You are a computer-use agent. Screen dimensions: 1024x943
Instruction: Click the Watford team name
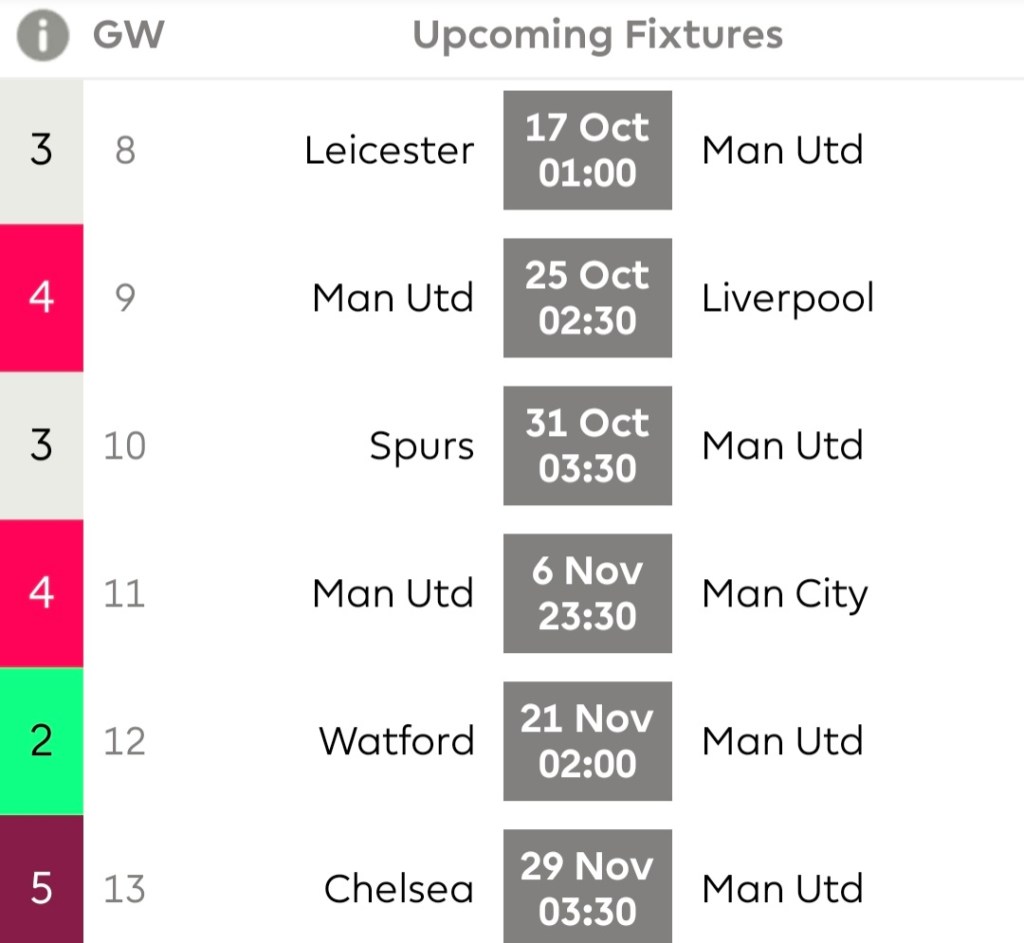coord(396,741)
